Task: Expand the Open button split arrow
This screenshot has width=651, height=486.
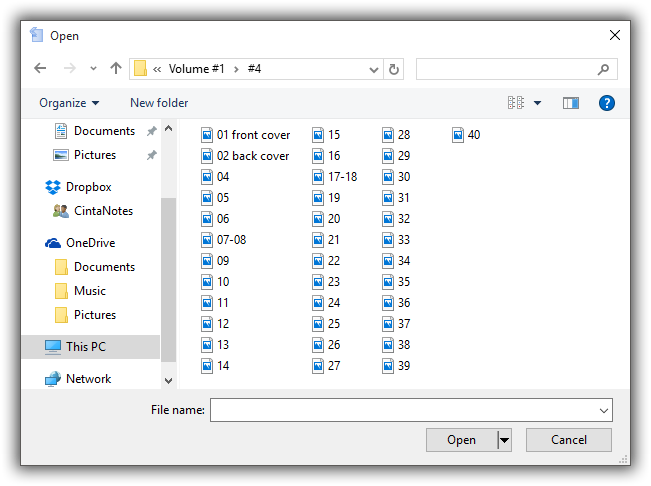Action: (504, 440)
